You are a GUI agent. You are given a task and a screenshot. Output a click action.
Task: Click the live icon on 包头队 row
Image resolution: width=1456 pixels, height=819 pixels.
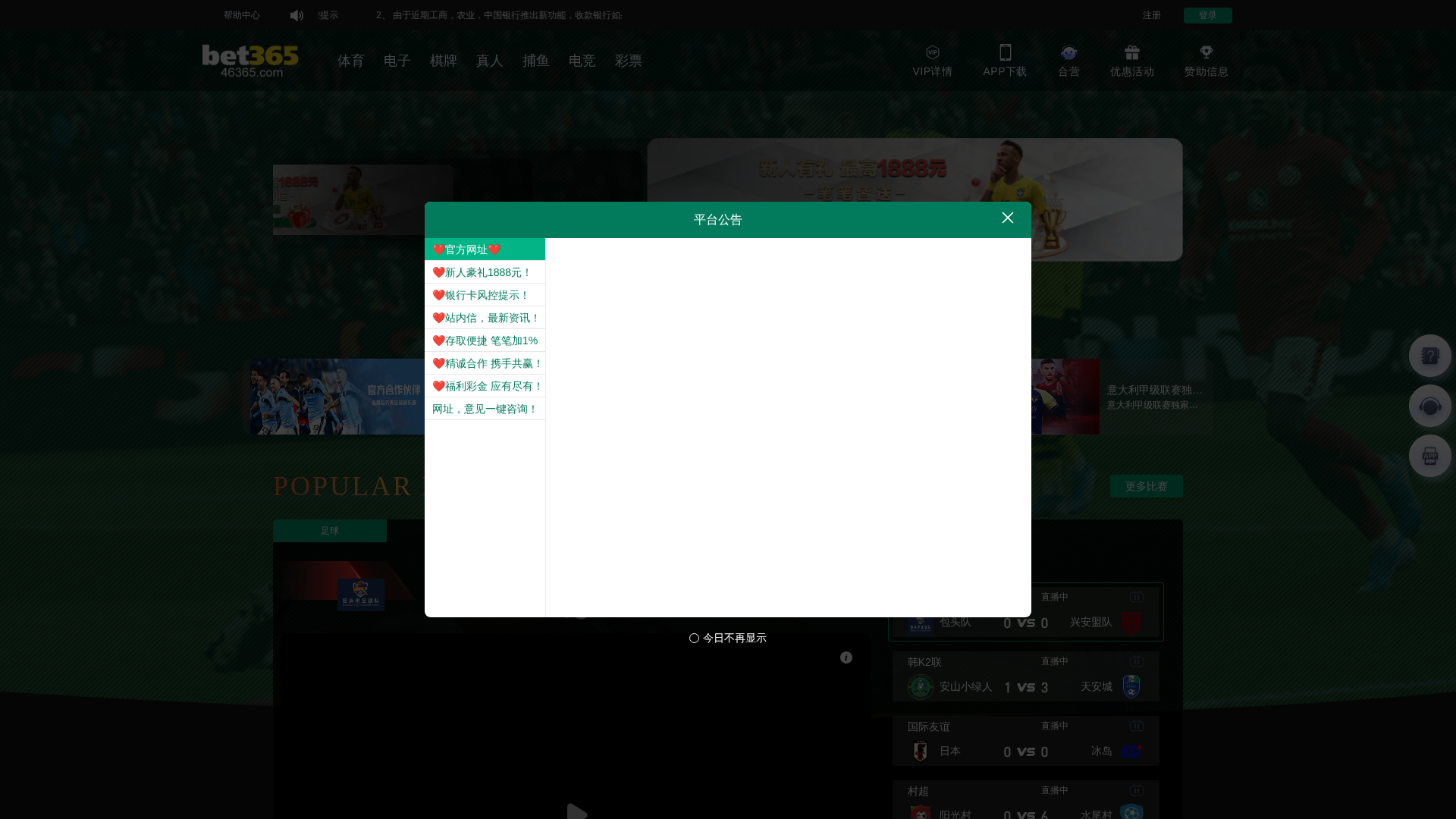[1136, 597]
